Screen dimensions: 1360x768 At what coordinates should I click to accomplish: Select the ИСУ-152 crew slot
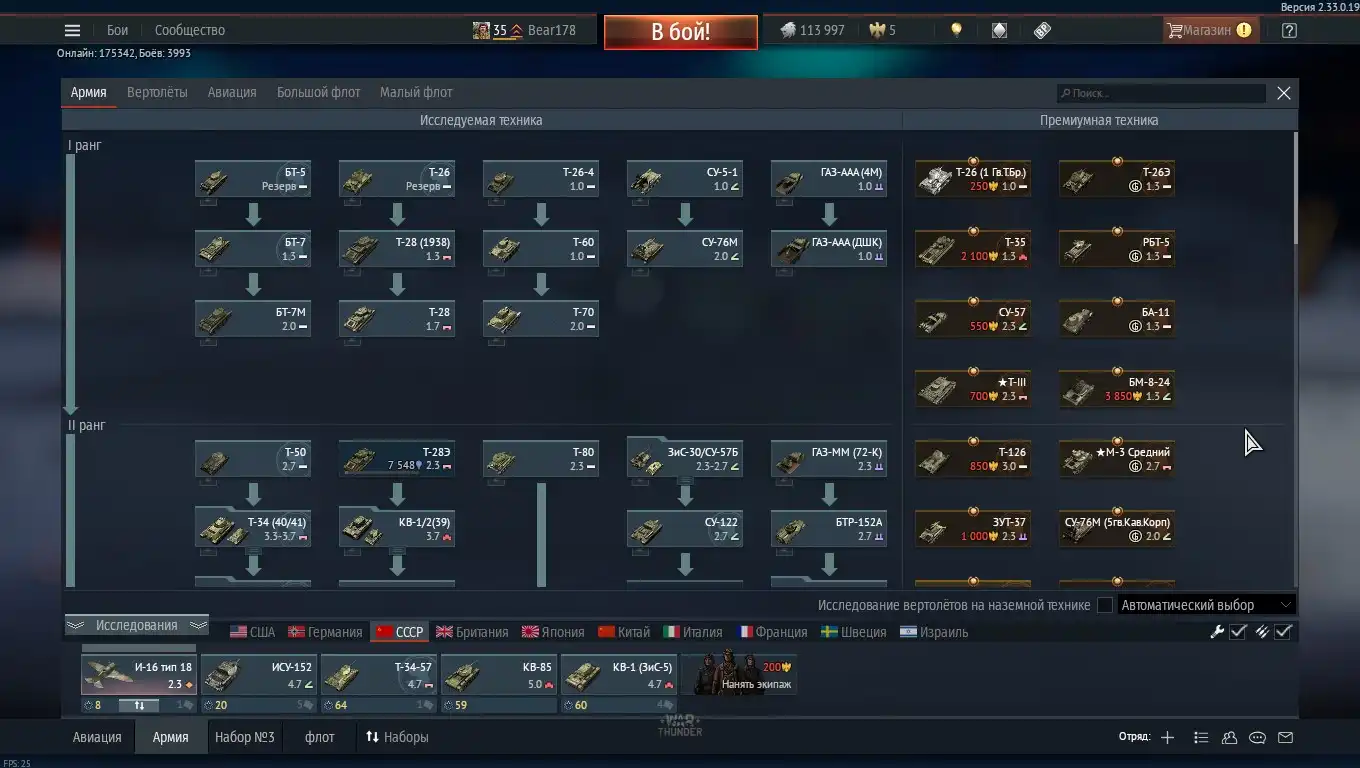[259, 675]
